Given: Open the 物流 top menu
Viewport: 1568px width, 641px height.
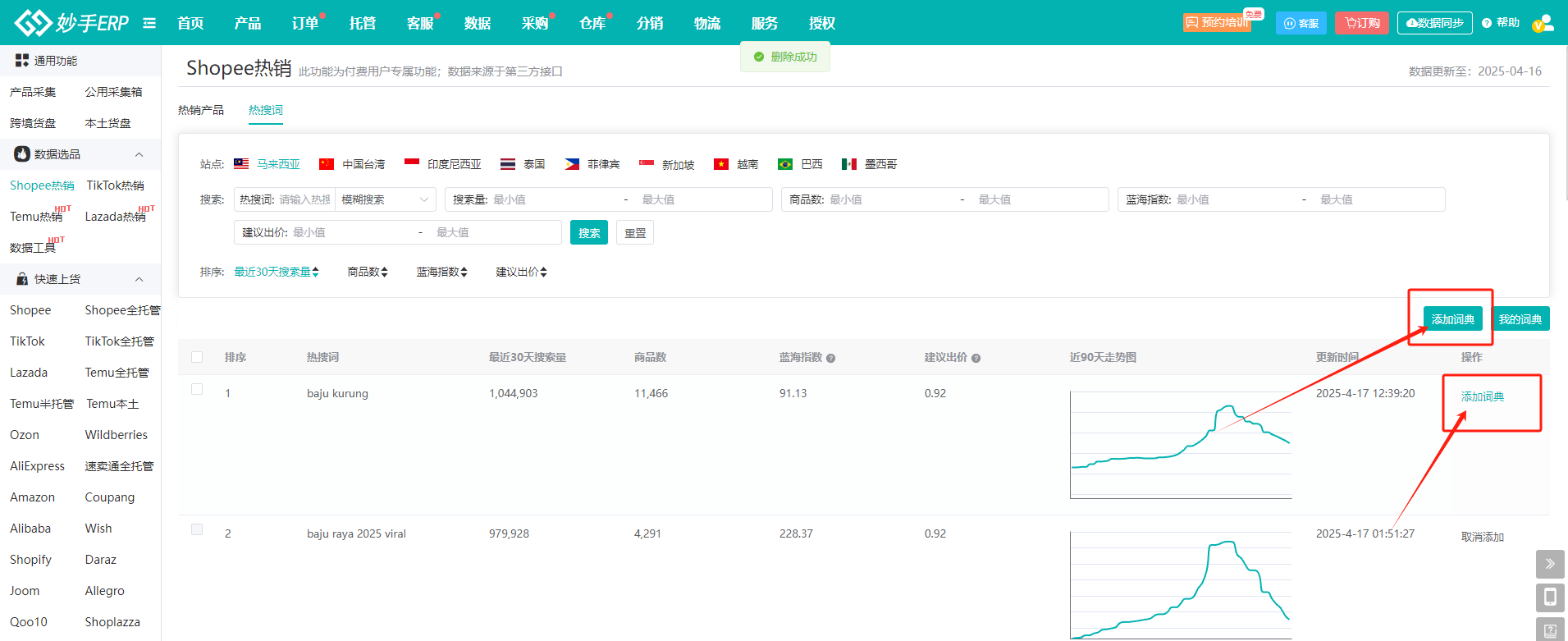Looking at the screenshot, I should tap(707, 23).
